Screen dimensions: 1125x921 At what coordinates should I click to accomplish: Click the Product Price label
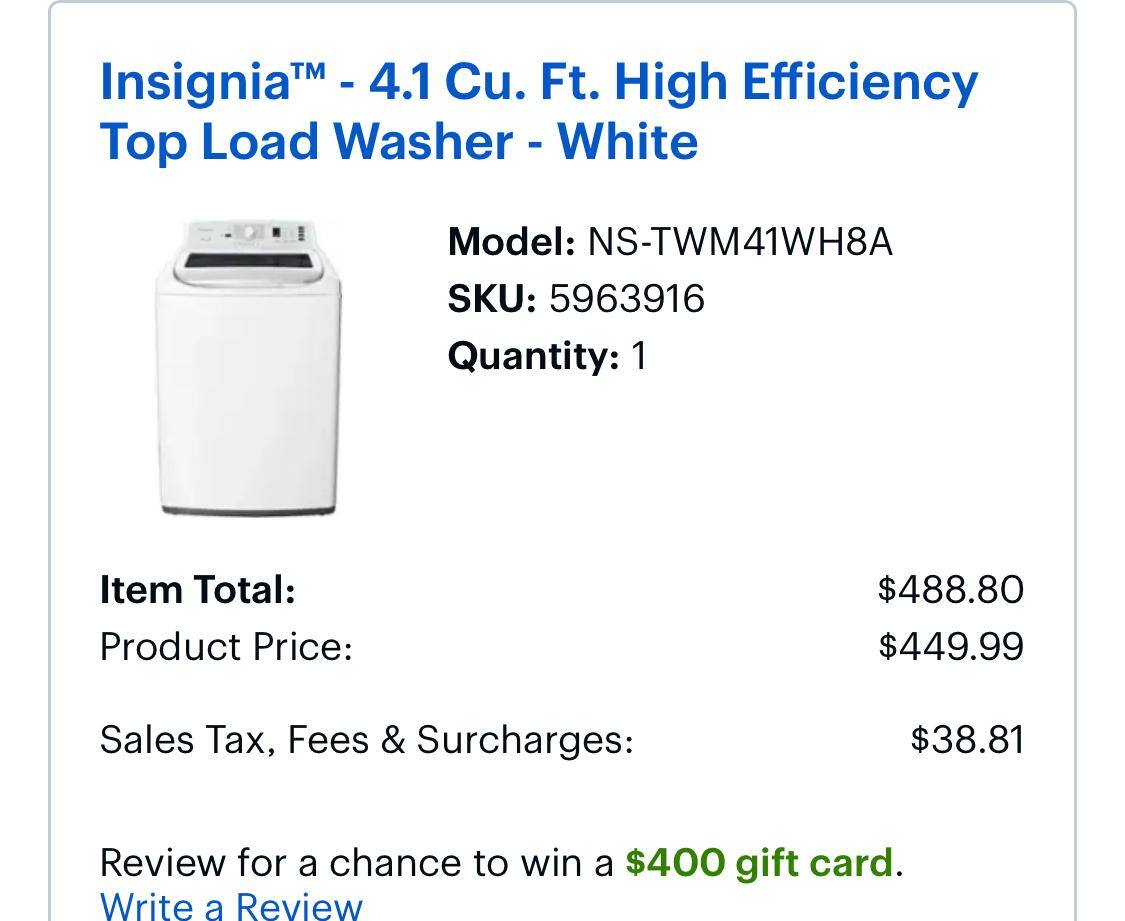tap(226, 646)
